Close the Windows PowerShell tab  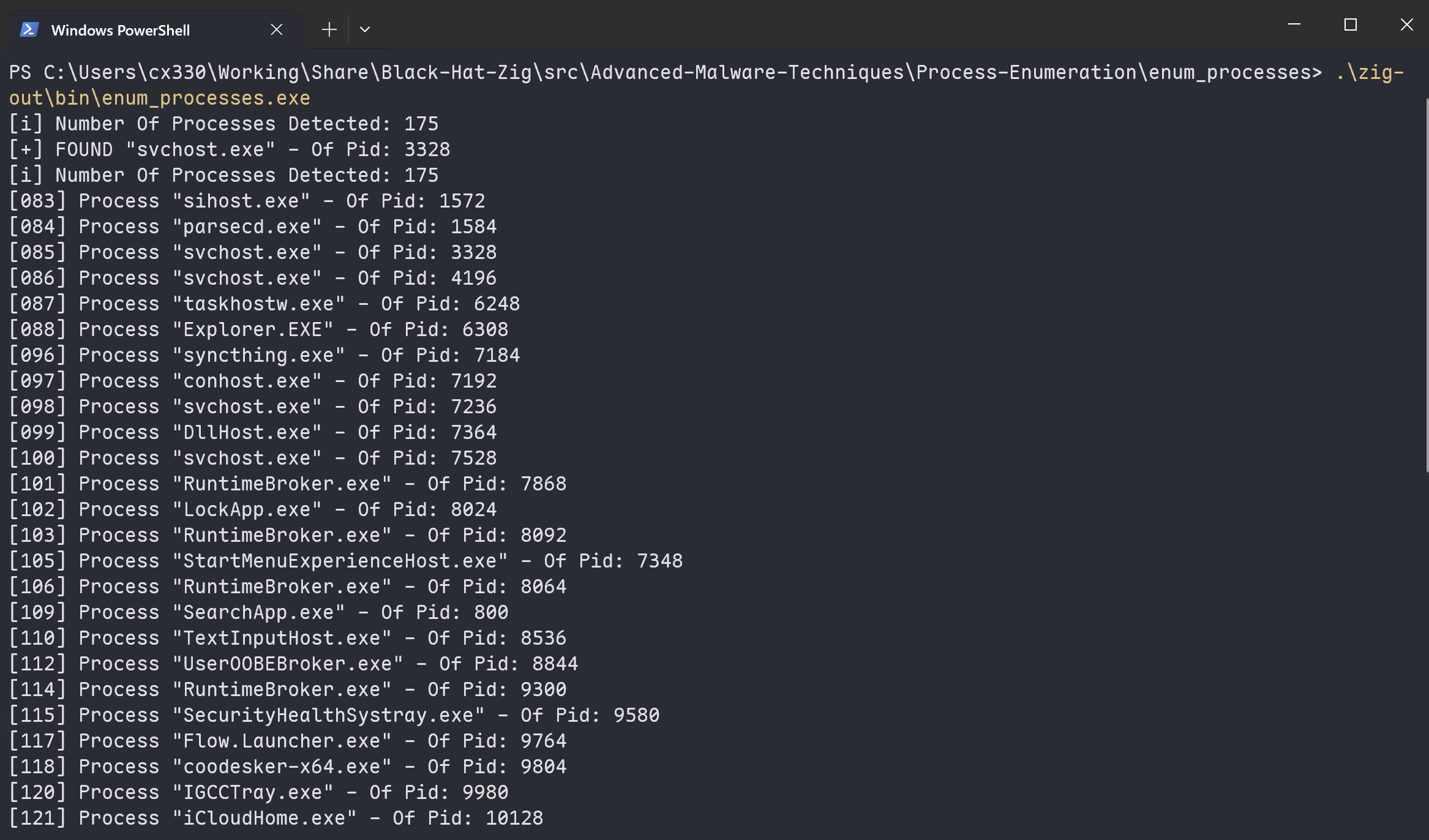click(x=277, y=29)
